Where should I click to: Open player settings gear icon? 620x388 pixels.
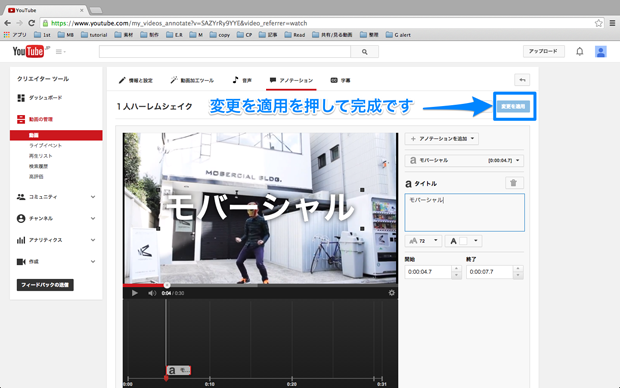[391, 293]
